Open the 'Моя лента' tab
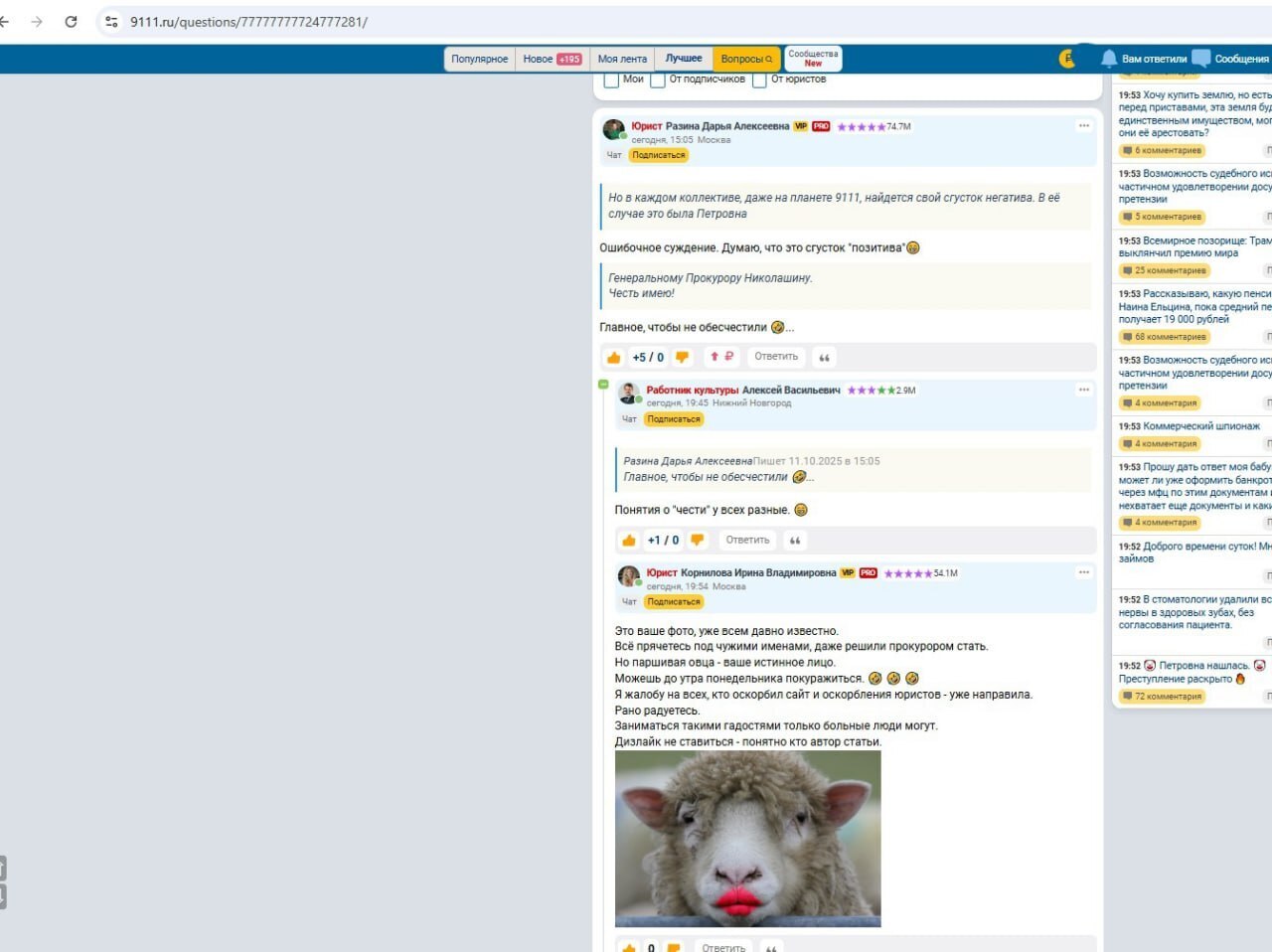Image resolution: width=1272 pixels, height=952 pixels. pyautogui.click(x=622, y=60)
